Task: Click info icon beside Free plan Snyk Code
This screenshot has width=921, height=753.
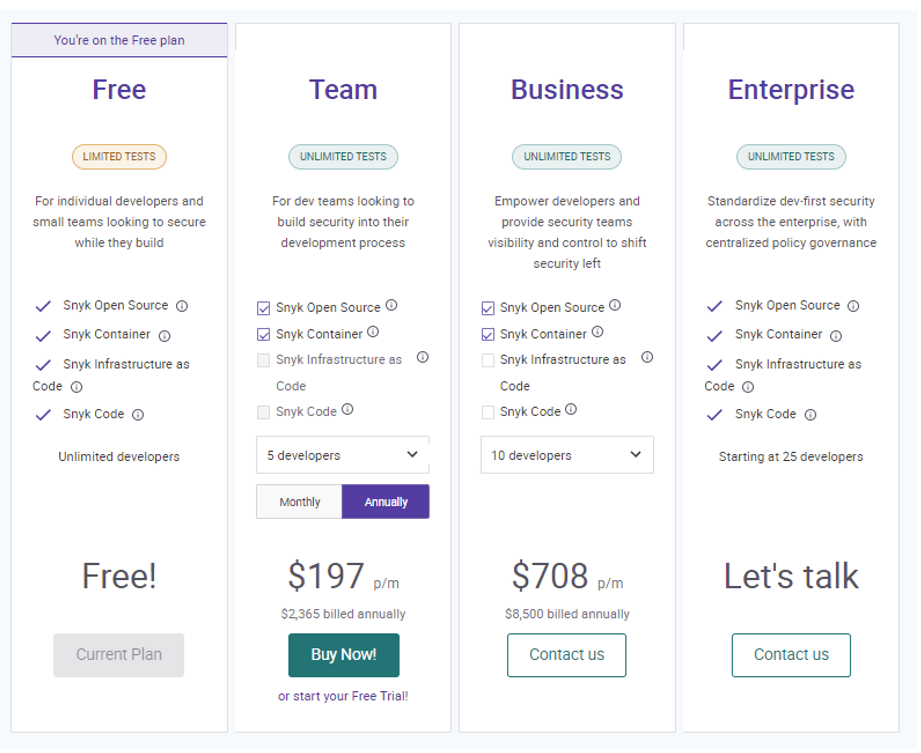Action: point(138,415)
